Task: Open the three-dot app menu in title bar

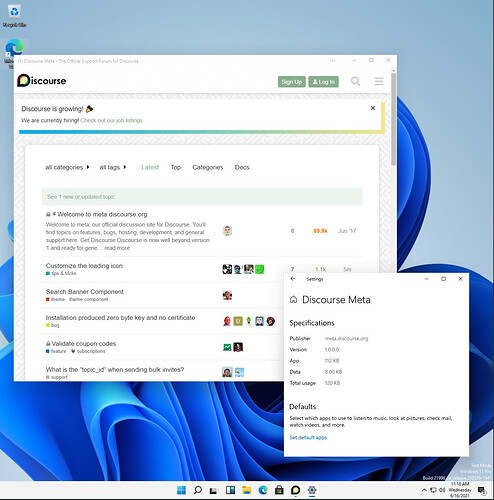Action: click(333, 61)
